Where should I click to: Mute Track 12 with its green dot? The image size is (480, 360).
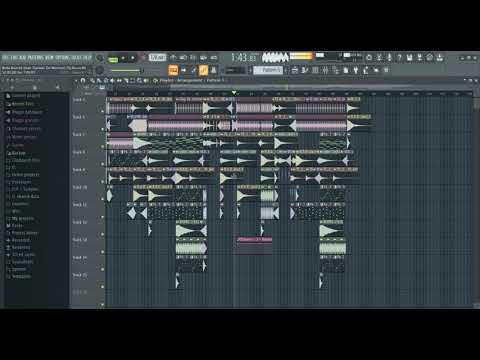pos(102,234)
